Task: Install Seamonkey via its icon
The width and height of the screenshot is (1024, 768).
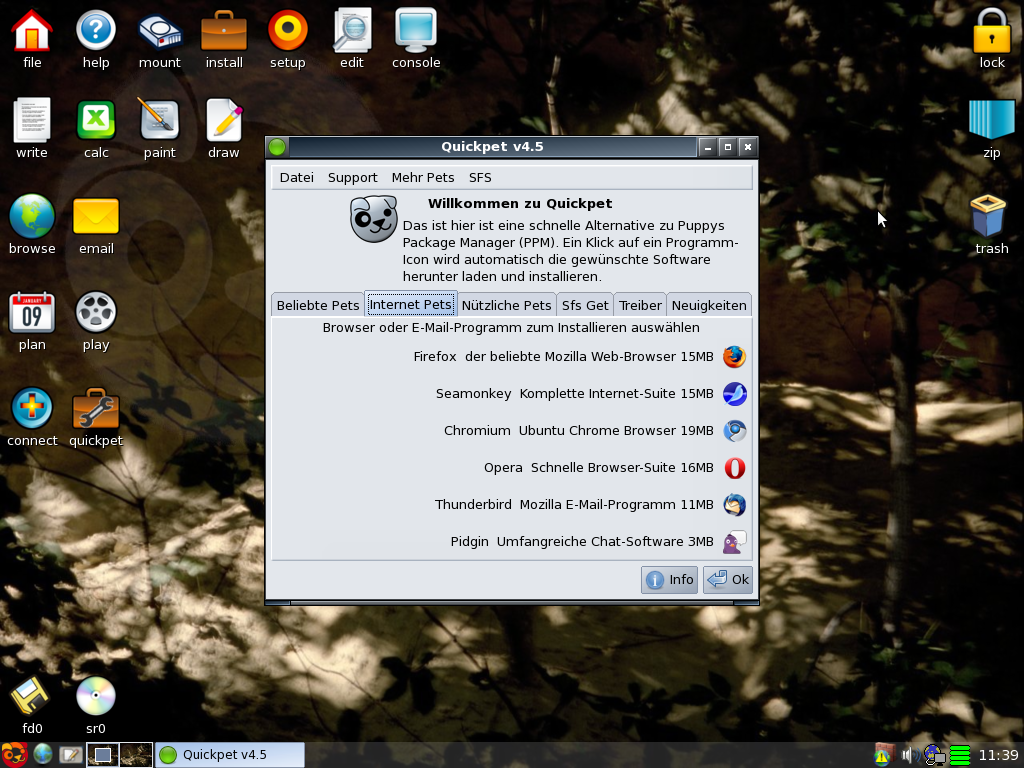Action: (734, 394)
